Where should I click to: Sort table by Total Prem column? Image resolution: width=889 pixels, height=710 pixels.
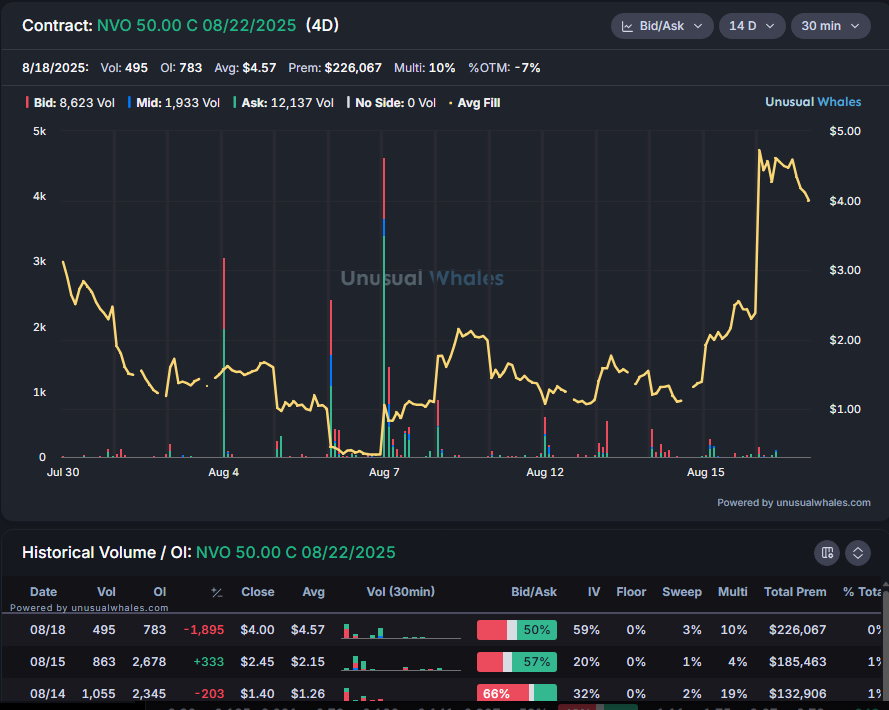(x=795, y=592)
